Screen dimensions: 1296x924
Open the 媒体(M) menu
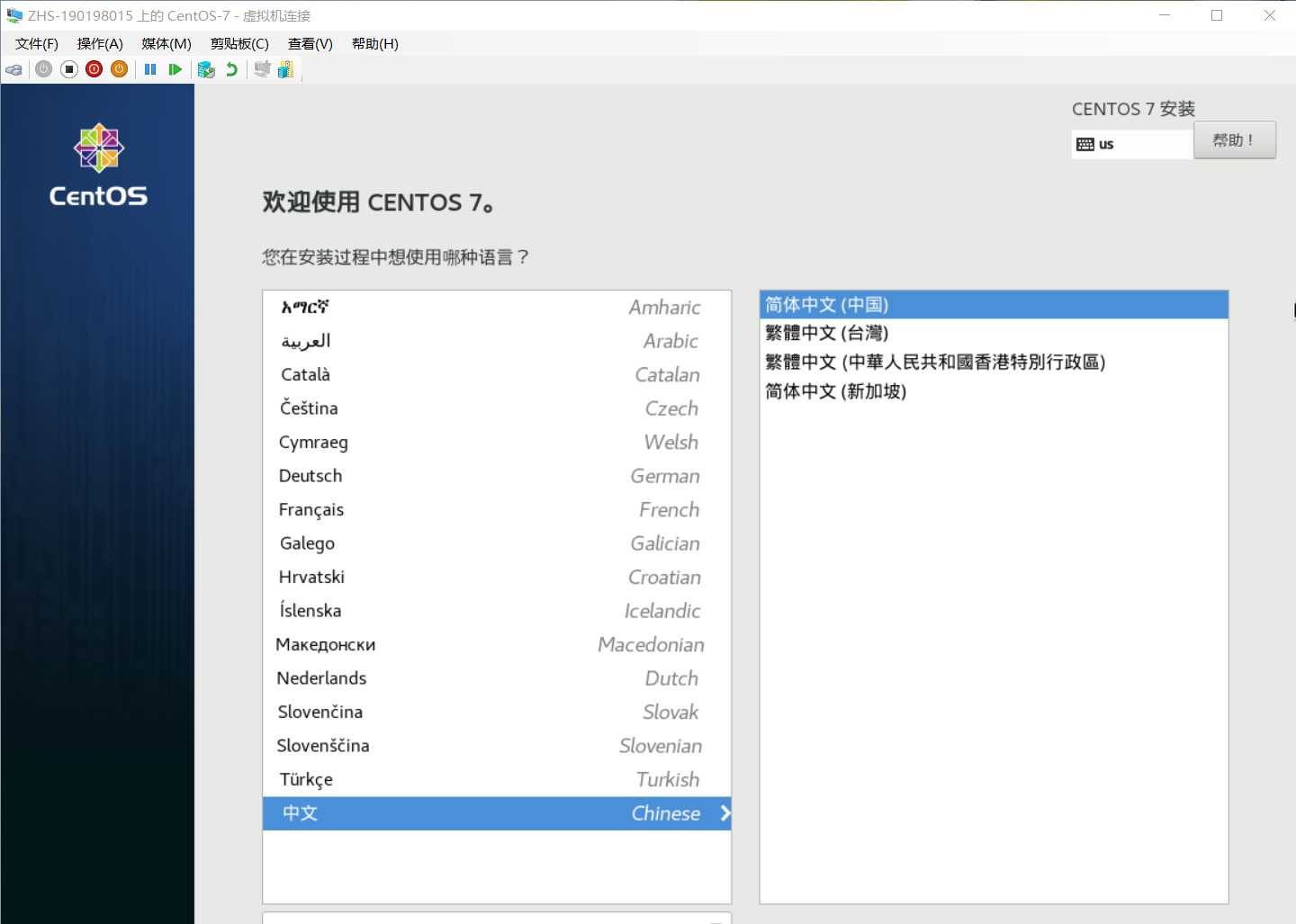[166, 43]
